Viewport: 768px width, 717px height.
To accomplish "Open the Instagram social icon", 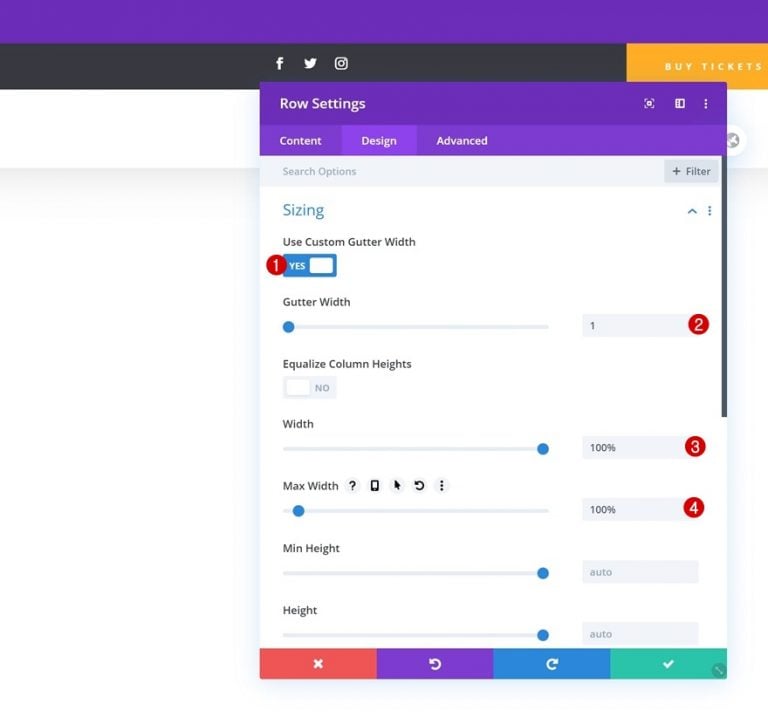I will (x=341, y=64).
